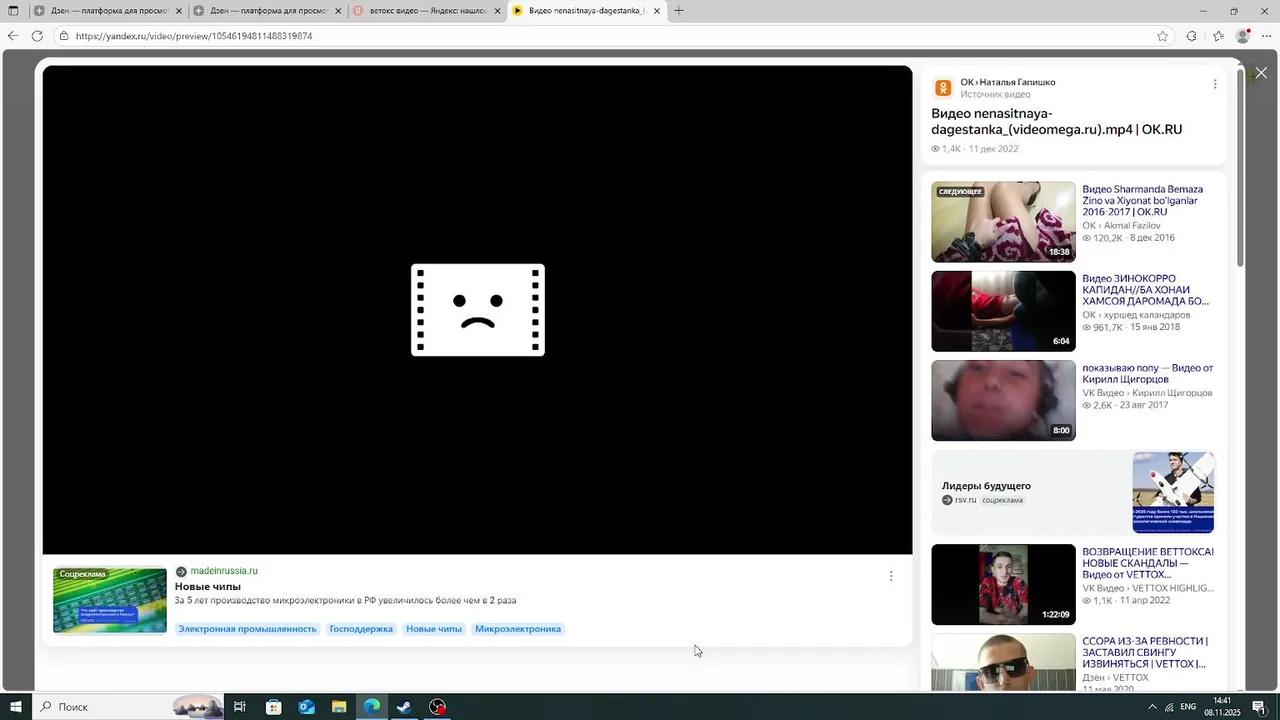Screen dimensions: 1280x720
Task: Open the Кирилл Щигорцов video title link
Action: 1147,373
